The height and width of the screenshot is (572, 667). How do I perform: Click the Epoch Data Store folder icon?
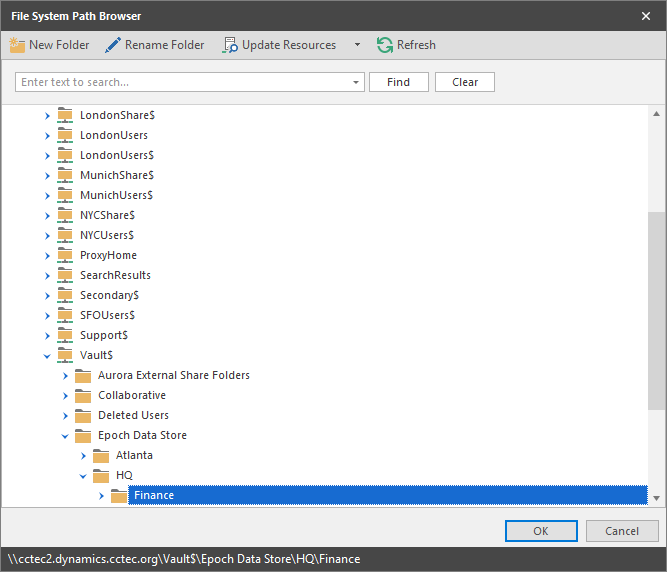[x=83, y=436]
